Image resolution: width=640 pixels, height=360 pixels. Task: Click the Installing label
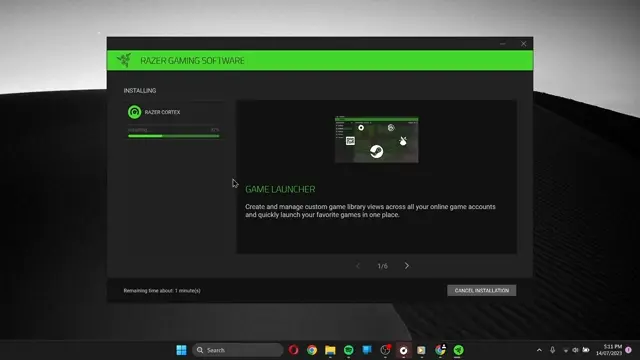(140, 91)
